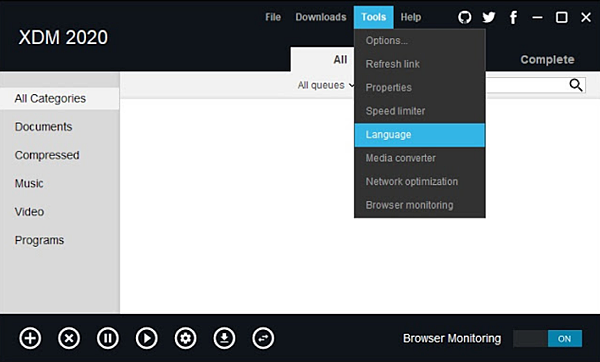Click the delete download X icon
Screen dimensions: 600x362
coord(69,338)
